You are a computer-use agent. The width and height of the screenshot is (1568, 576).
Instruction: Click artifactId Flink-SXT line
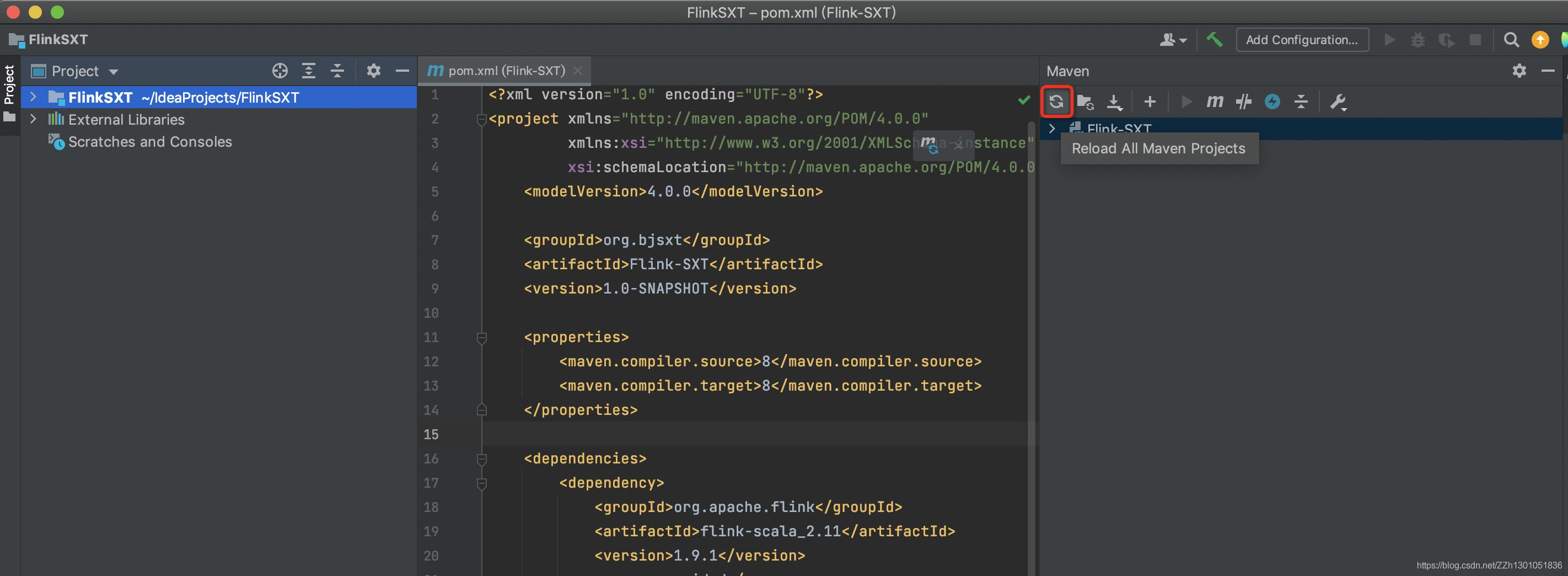tap(673, 264)
